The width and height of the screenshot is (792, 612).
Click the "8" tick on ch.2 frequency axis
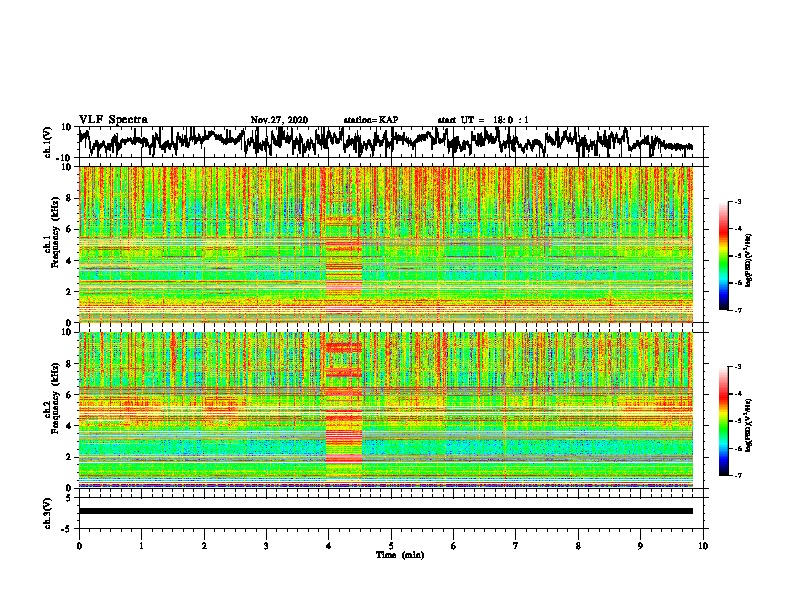click(x=69, y=364)
